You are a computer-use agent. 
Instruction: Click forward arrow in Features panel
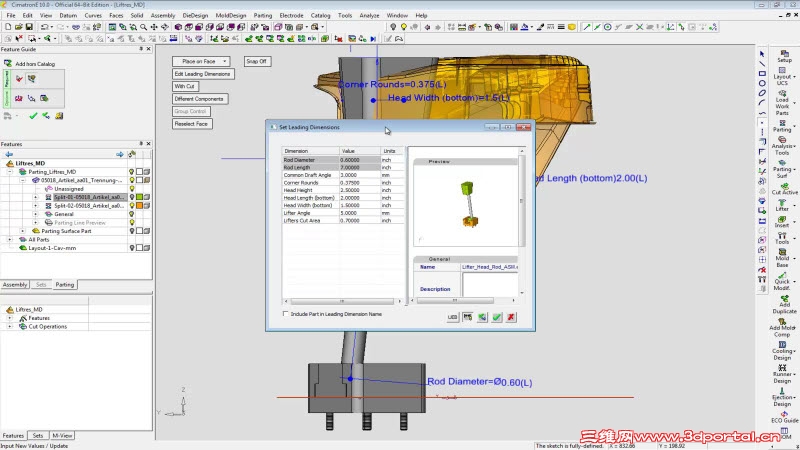(x=119, y=154)
